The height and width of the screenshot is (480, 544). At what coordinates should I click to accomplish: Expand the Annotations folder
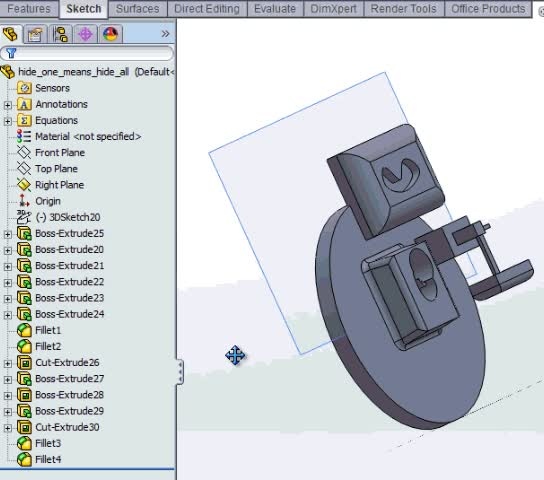pos(8,105)
